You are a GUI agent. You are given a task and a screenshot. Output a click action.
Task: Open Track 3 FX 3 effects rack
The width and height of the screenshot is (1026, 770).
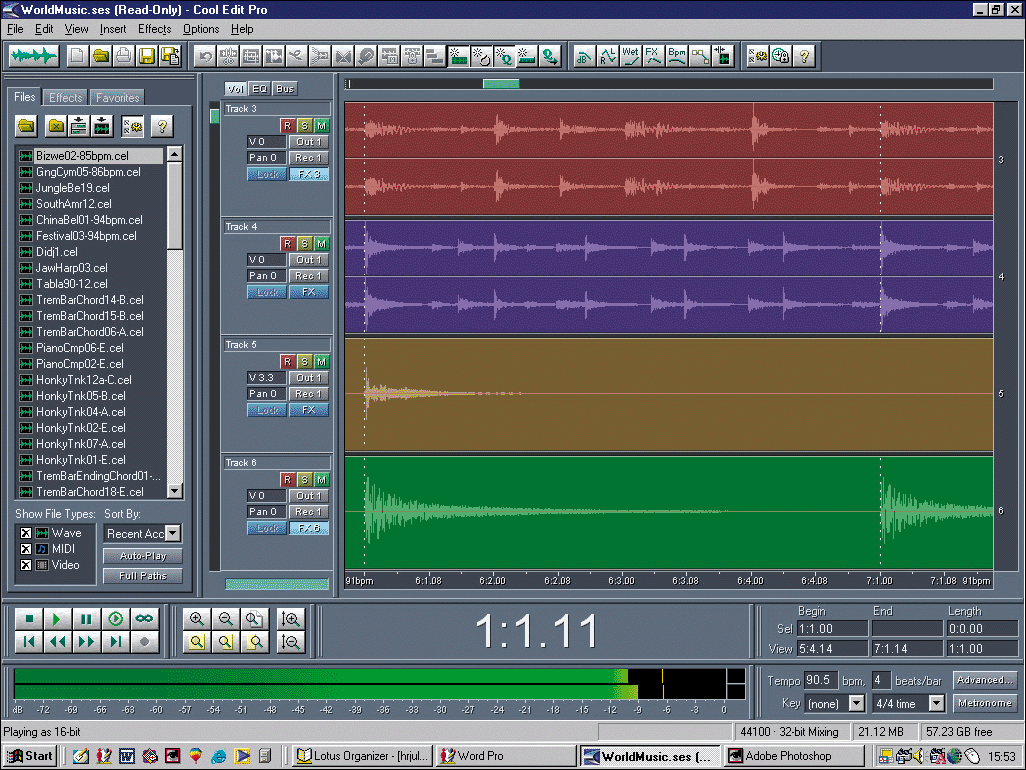click(x=308, y=175)
